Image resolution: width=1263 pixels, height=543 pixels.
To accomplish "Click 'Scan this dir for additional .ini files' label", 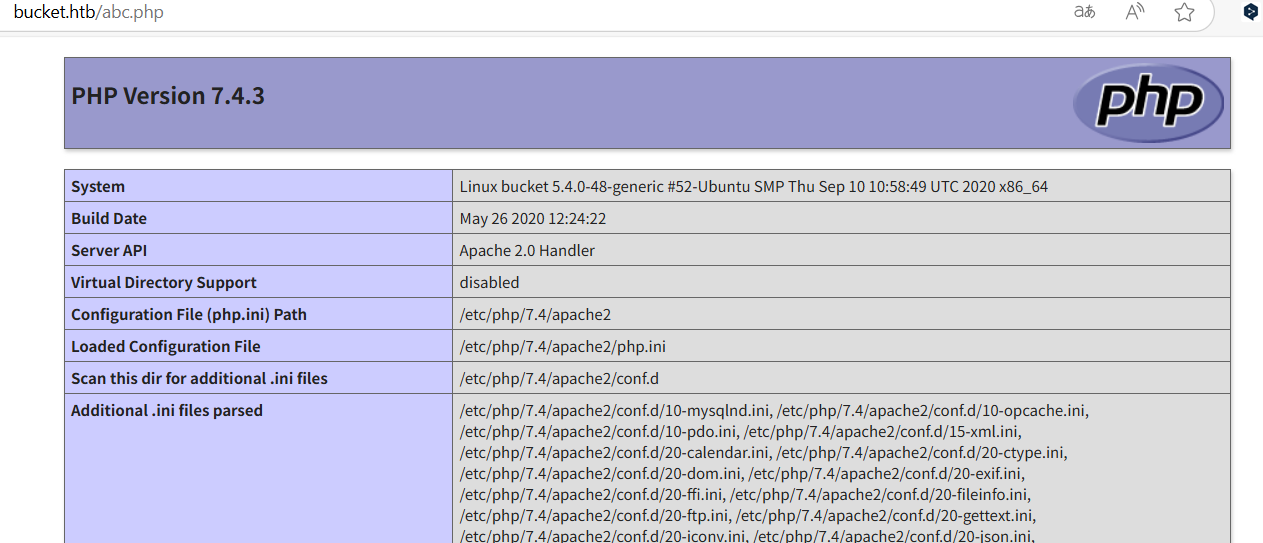I will 199,378.
